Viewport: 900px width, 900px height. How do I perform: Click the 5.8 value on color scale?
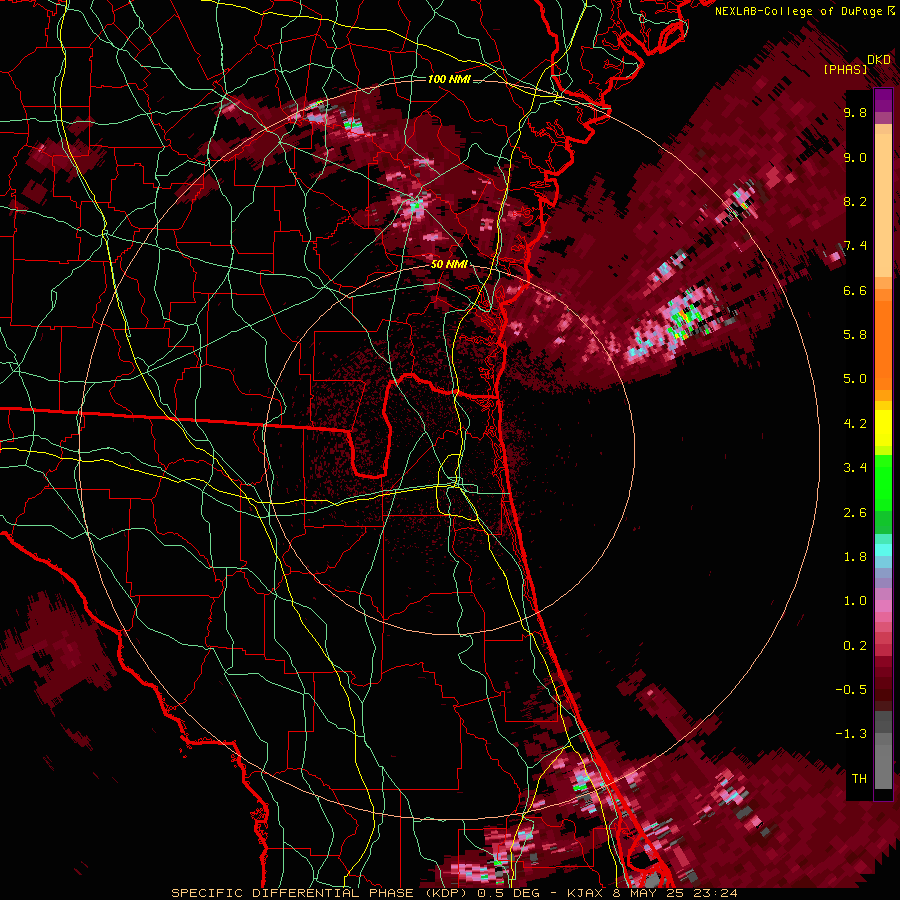pyautogui.click(x=855, y=335)
